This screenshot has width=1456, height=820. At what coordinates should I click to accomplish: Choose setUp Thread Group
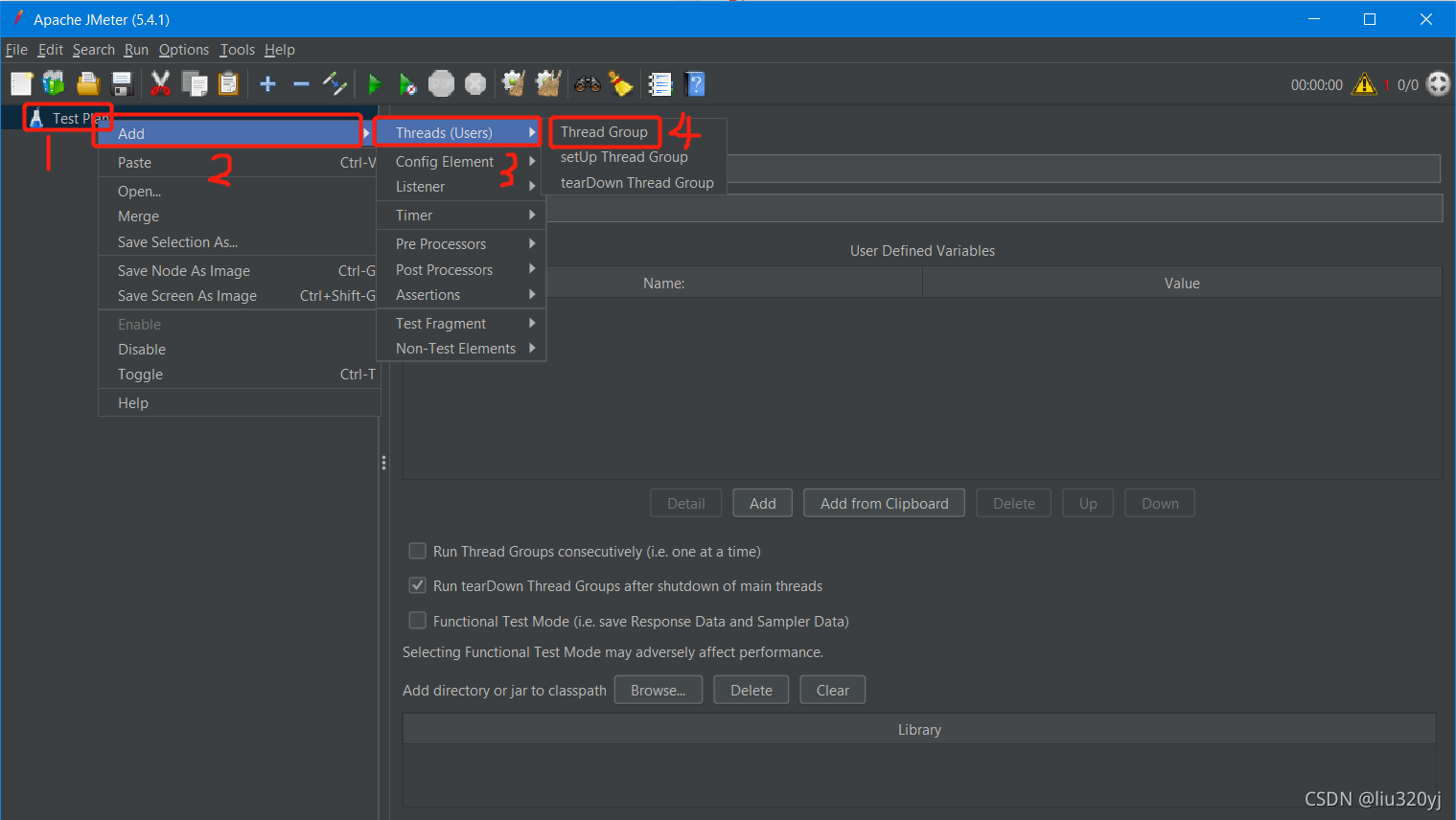624,157
